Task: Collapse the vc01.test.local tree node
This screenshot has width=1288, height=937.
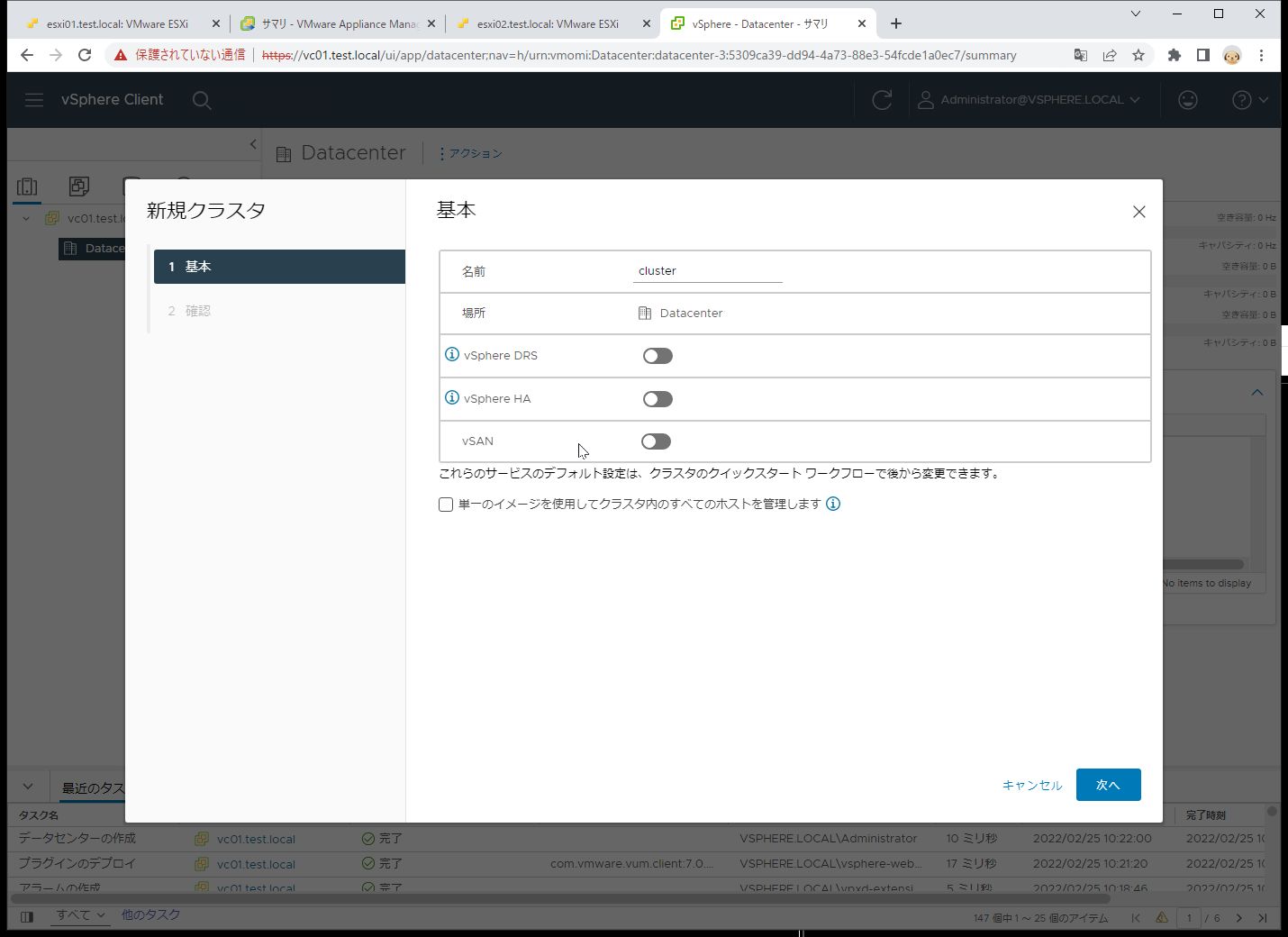Action: [26, 218]
